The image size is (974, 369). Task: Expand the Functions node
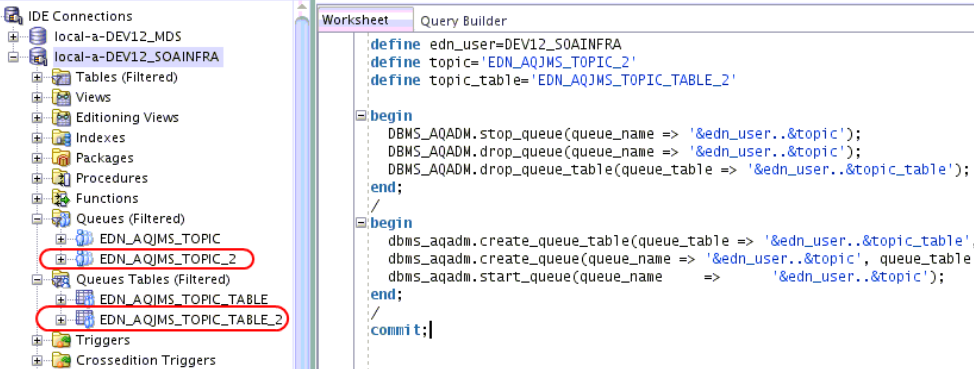pos(37,199)
